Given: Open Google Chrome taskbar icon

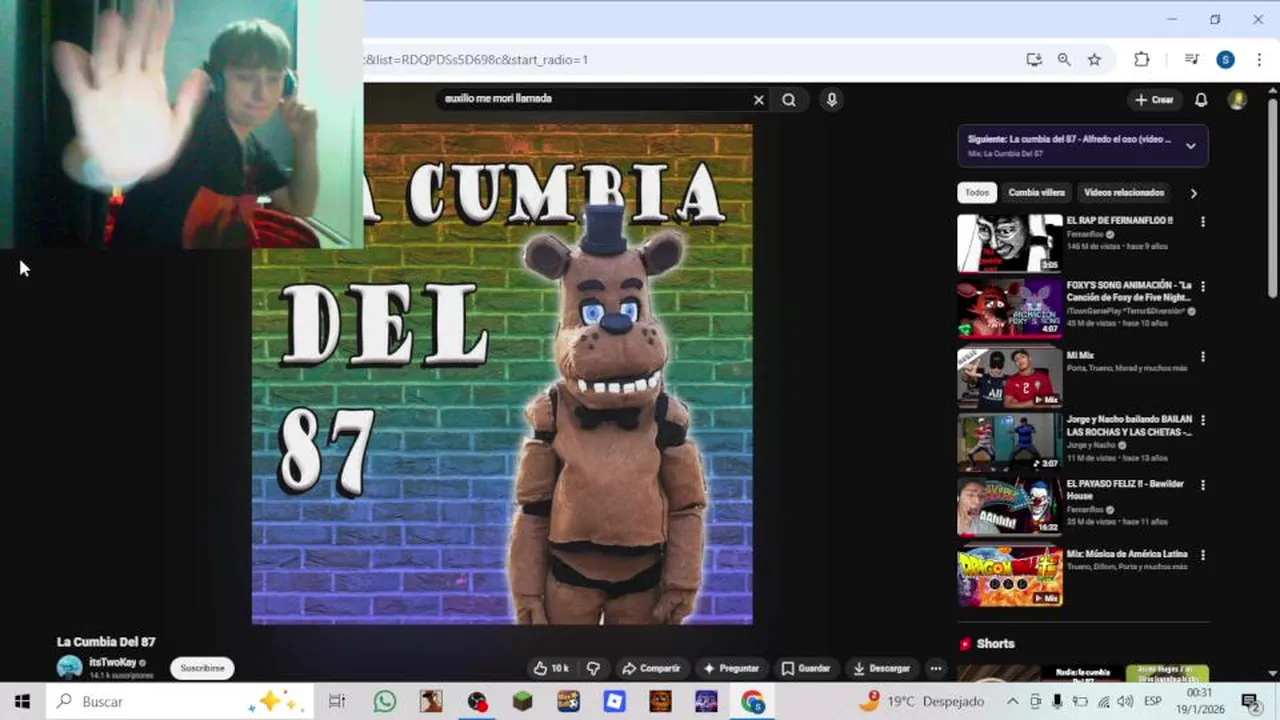Looking at the screenshot, I should tap(753, 702).
